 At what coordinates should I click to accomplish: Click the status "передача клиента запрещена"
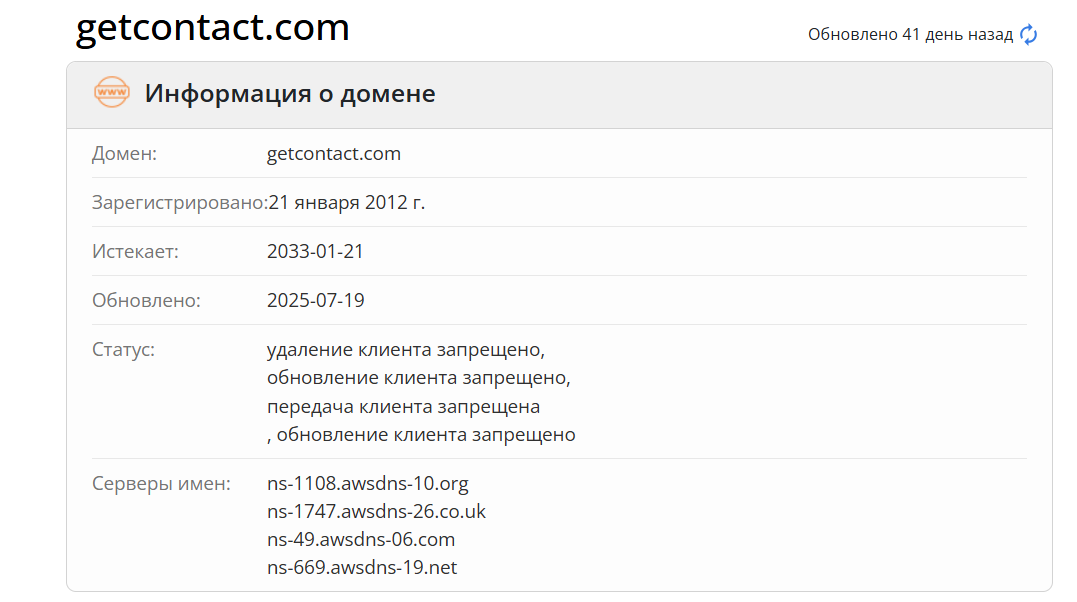pos(403,407)
